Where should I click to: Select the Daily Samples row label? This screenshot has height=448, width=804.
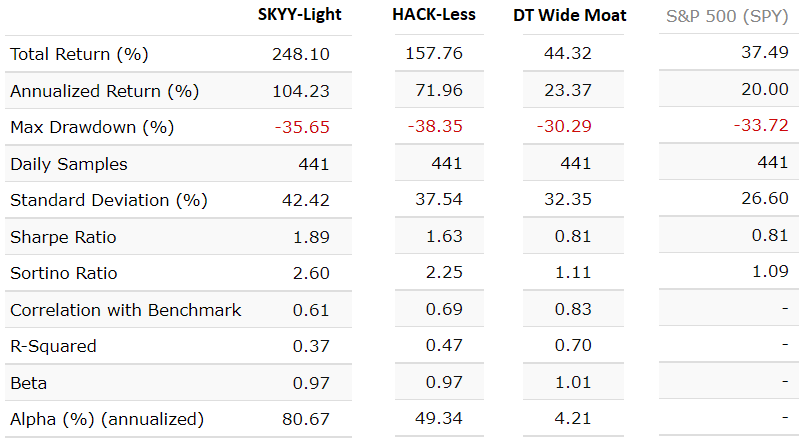pyautogui.click(x=69, y=164)
